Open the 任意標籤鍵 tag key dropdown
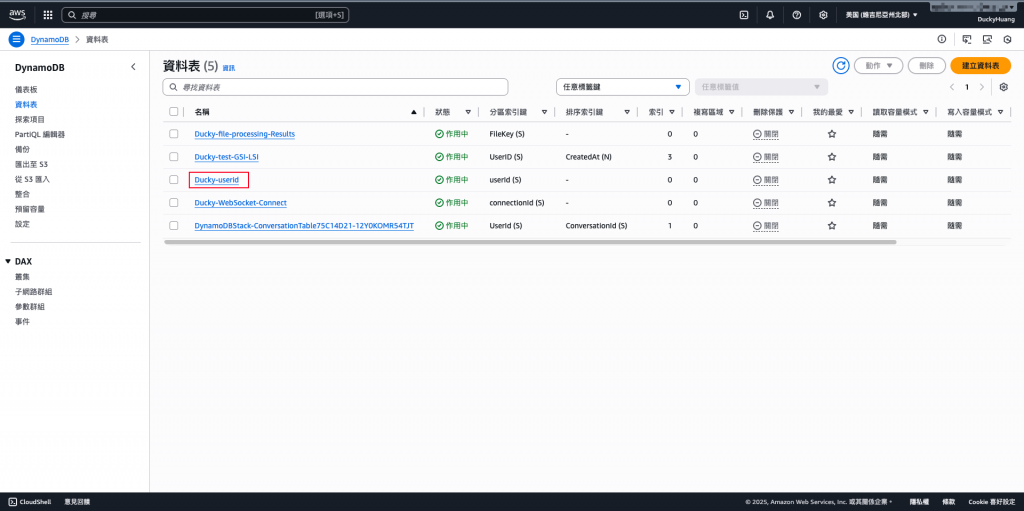This screenshot has width=1024, height=511. pyautogui.click(x=622, y=87)
